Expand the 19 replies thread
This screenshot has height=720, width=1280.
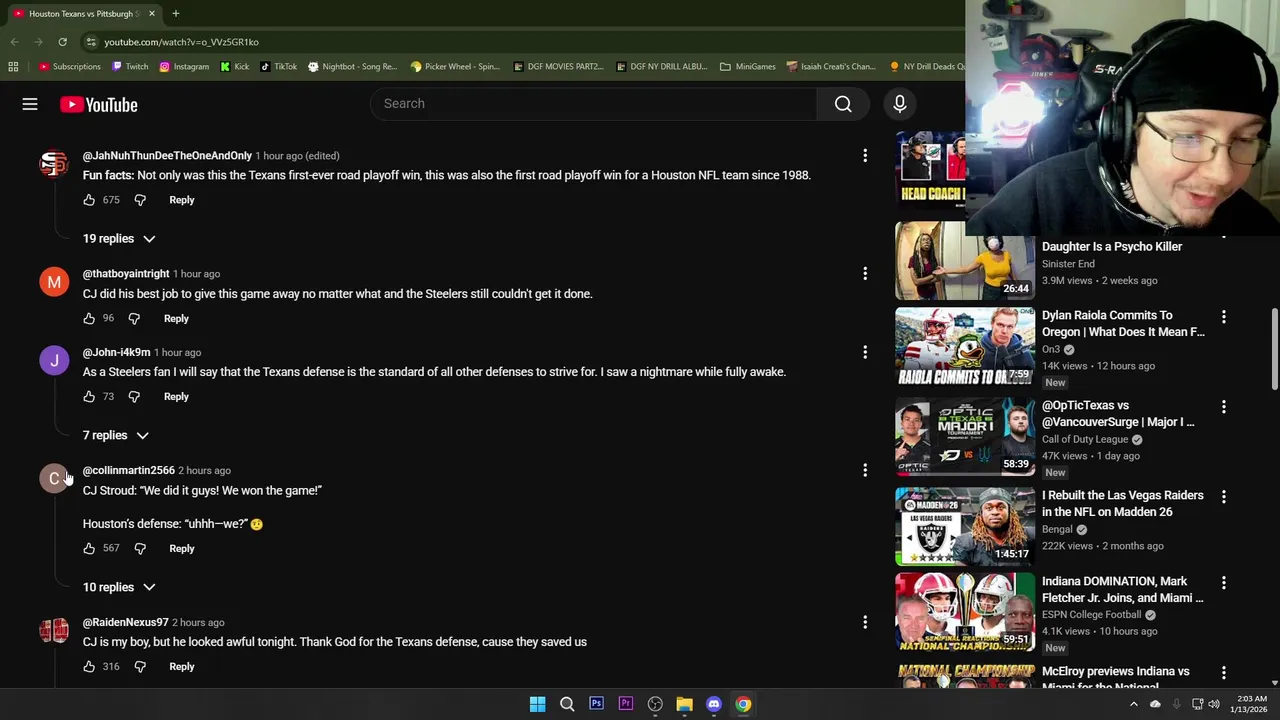[119, 239]
